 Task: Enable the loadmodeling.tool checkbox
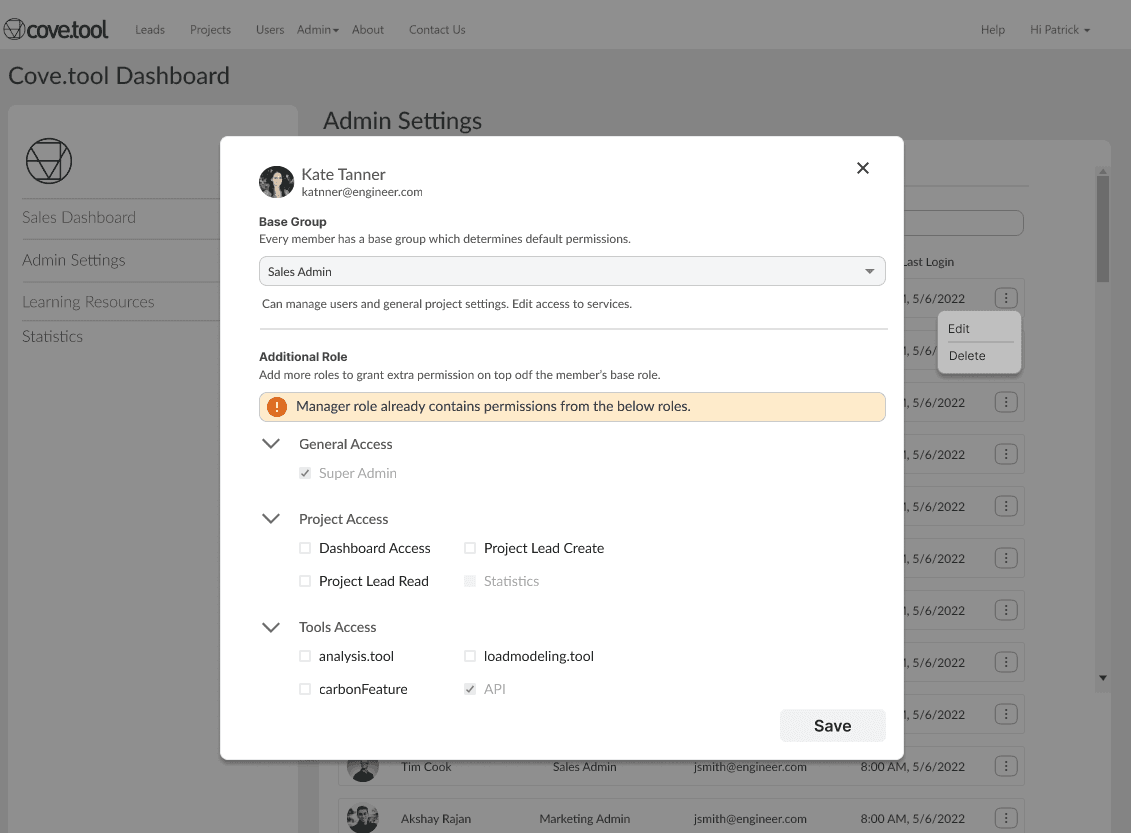[470, 656]
